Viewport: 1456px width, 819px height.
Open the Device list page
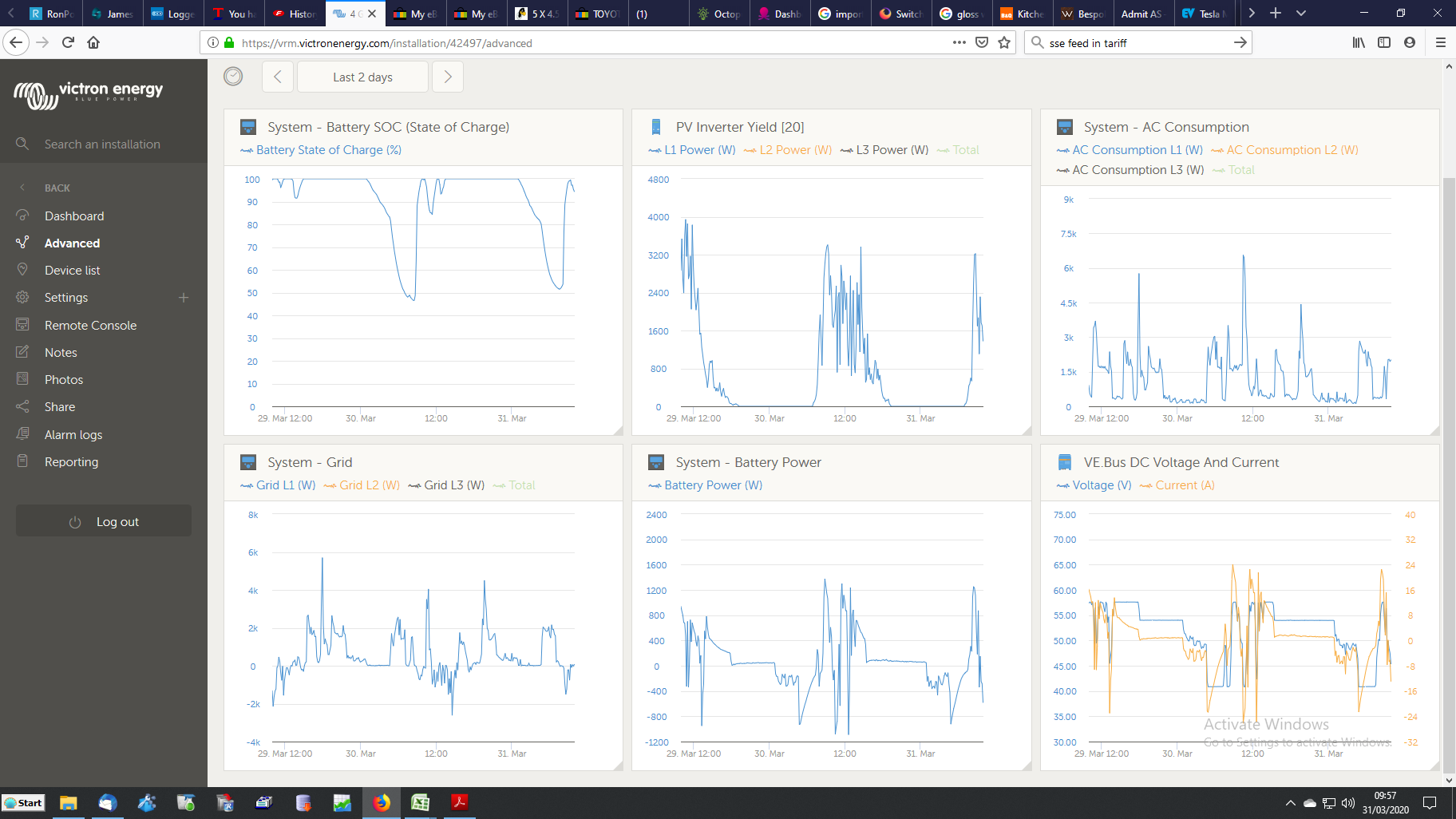(72, 271)
